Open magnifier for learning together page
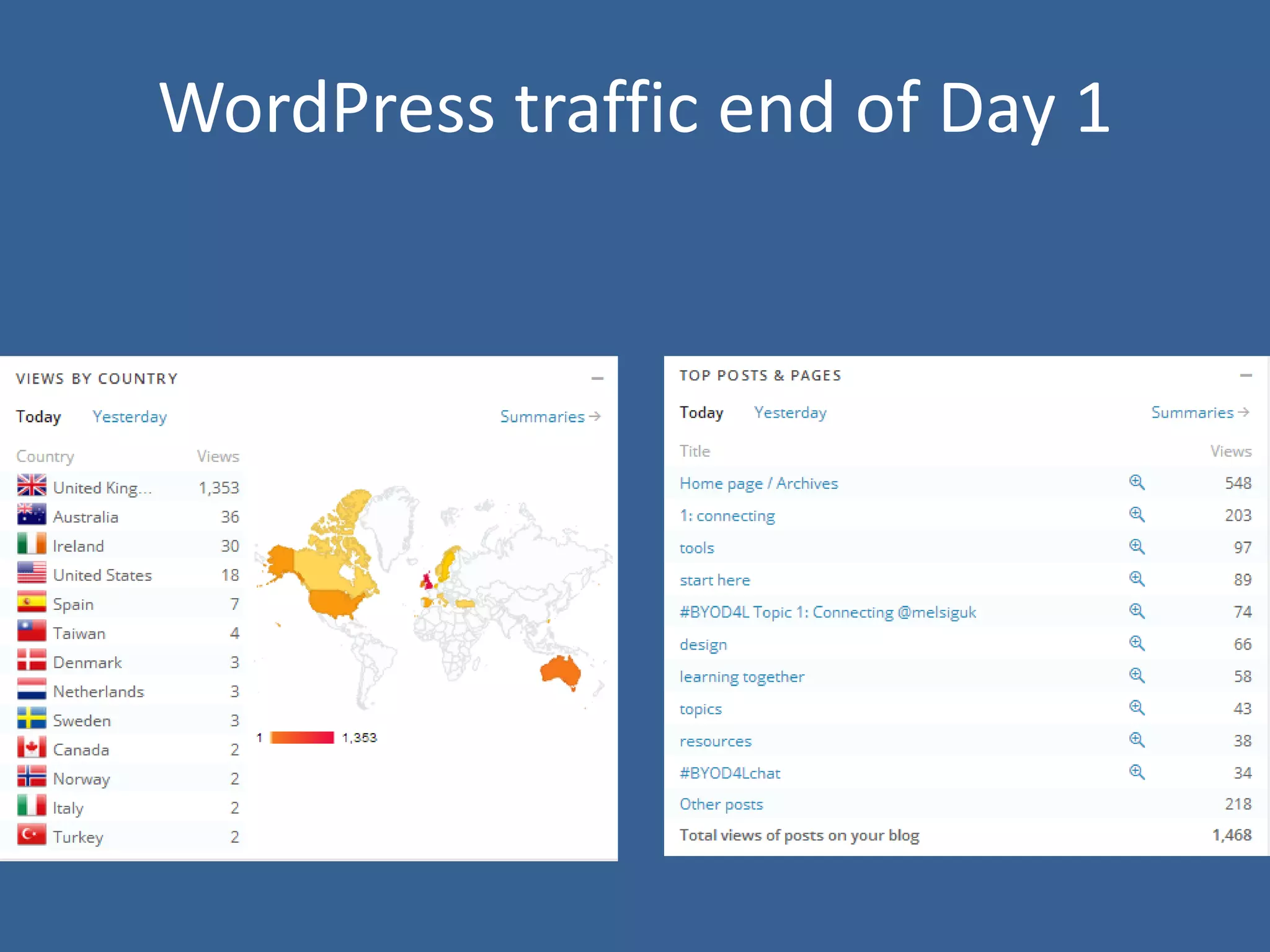The image size is (1270, 952). tap(1137, 676)
